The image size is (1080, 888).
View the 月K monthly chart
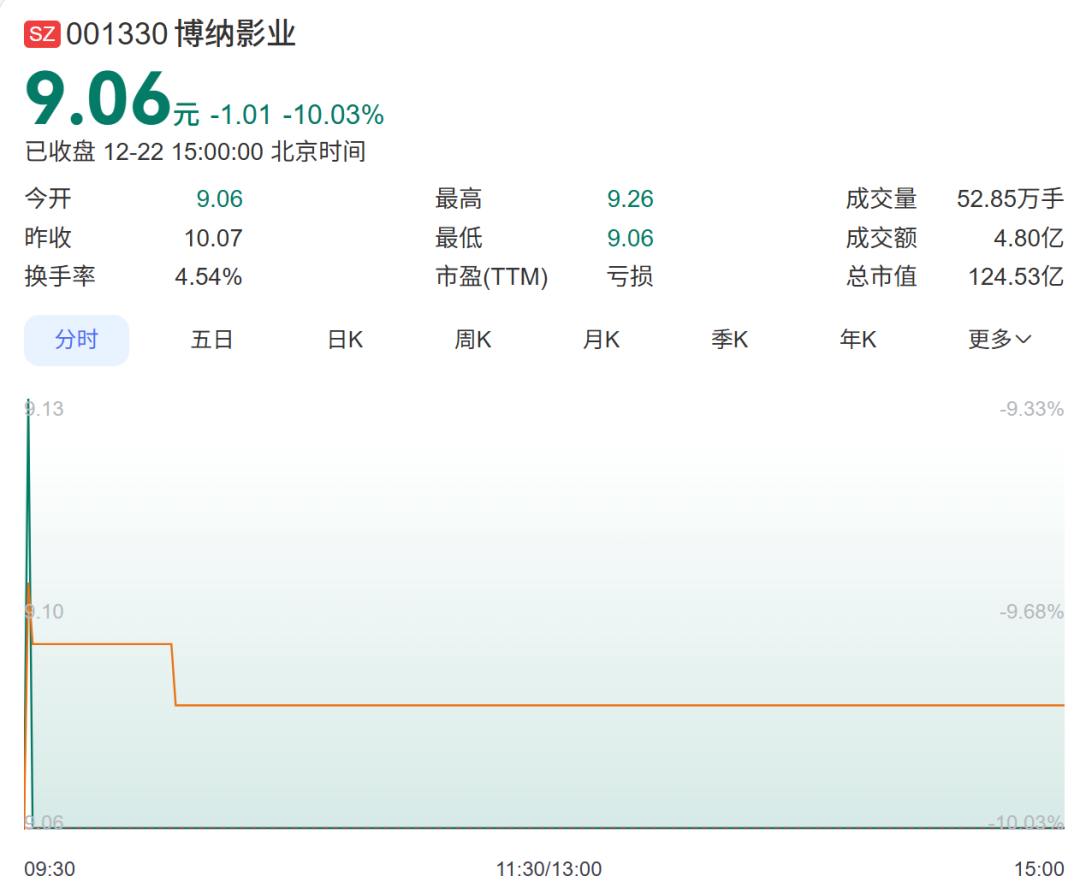[601, 340]
